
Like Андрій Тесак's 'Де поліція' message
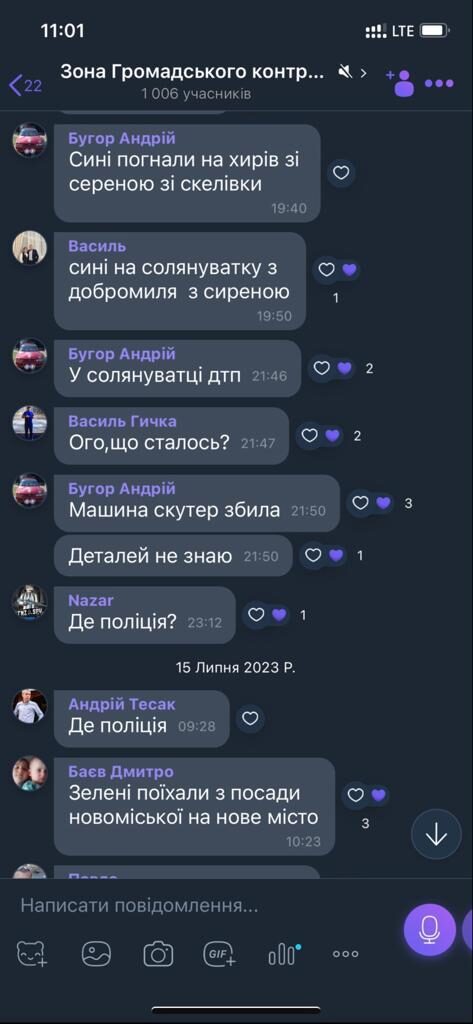pos(250,719)
